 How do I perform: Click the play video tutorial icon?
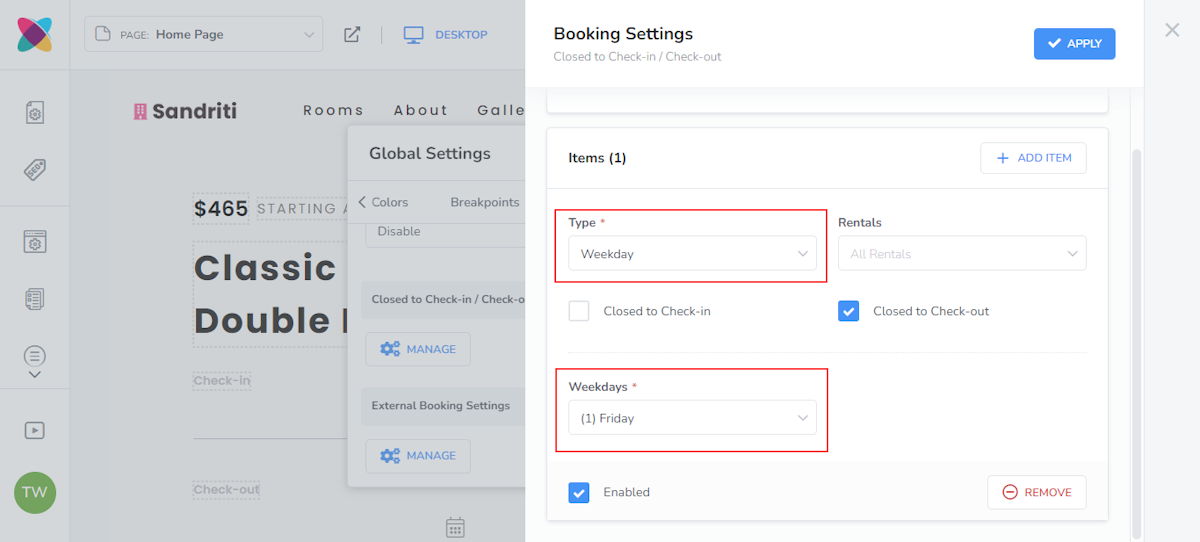click(x=35, y=430)
